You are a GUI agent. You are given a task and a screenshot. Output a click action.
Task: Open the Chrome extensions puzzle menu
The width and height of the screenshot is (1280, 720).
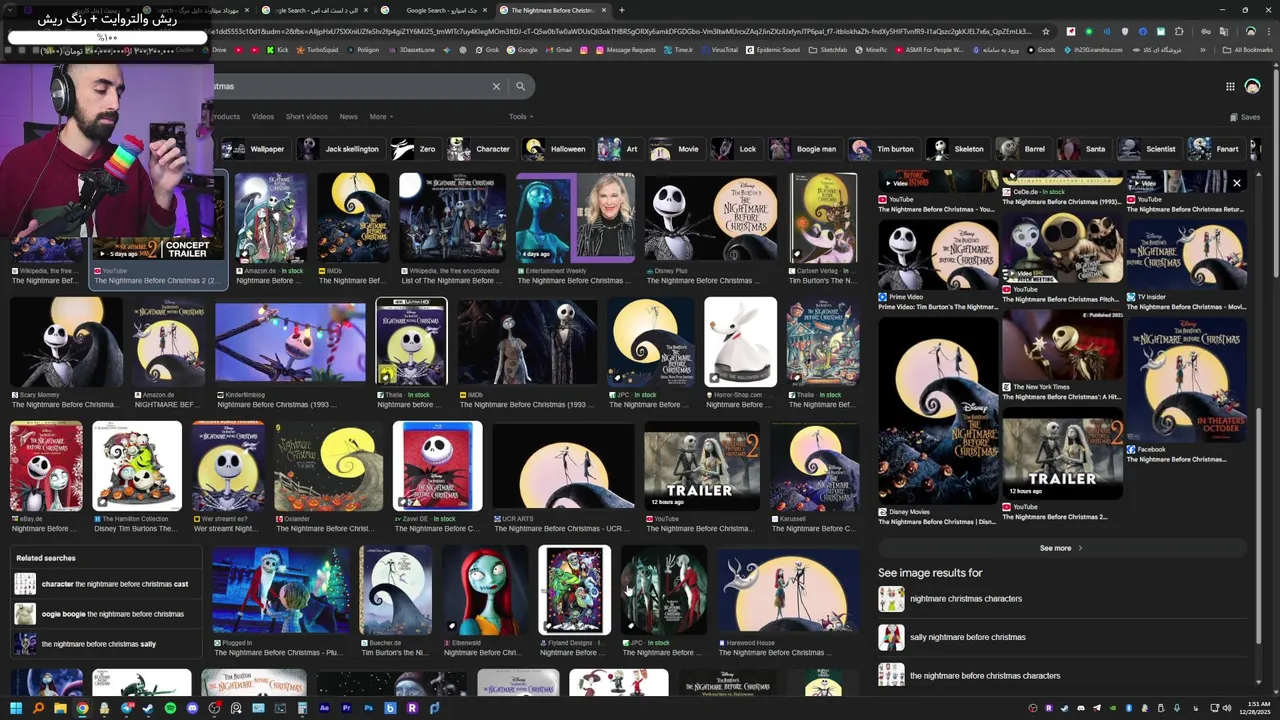1179,31
